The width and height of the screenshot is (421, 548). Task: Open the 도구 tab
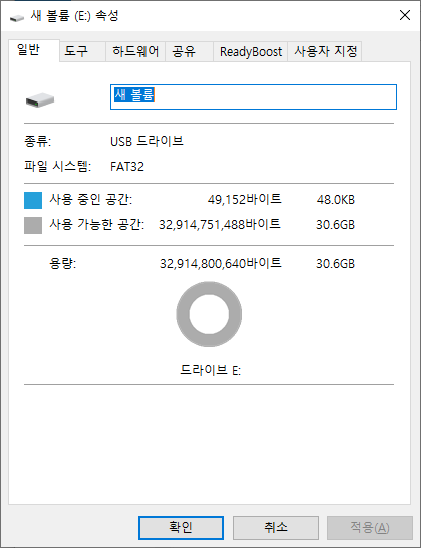click(82, 52)
